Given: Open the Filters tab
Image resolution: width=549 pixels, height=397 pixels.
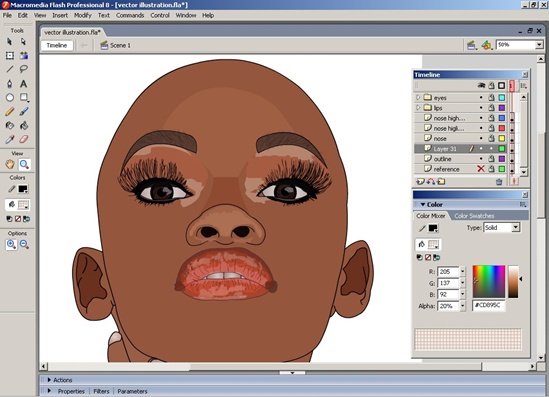Looking at the screenshot, I should [101, 391].
